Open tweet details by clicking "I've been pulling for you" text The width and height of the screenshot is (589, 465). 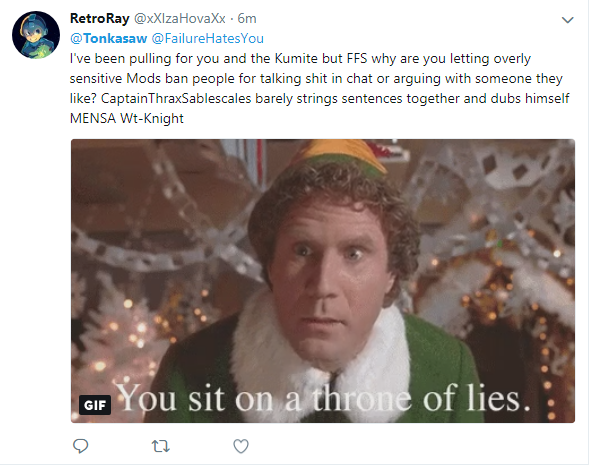click(144, 59)
